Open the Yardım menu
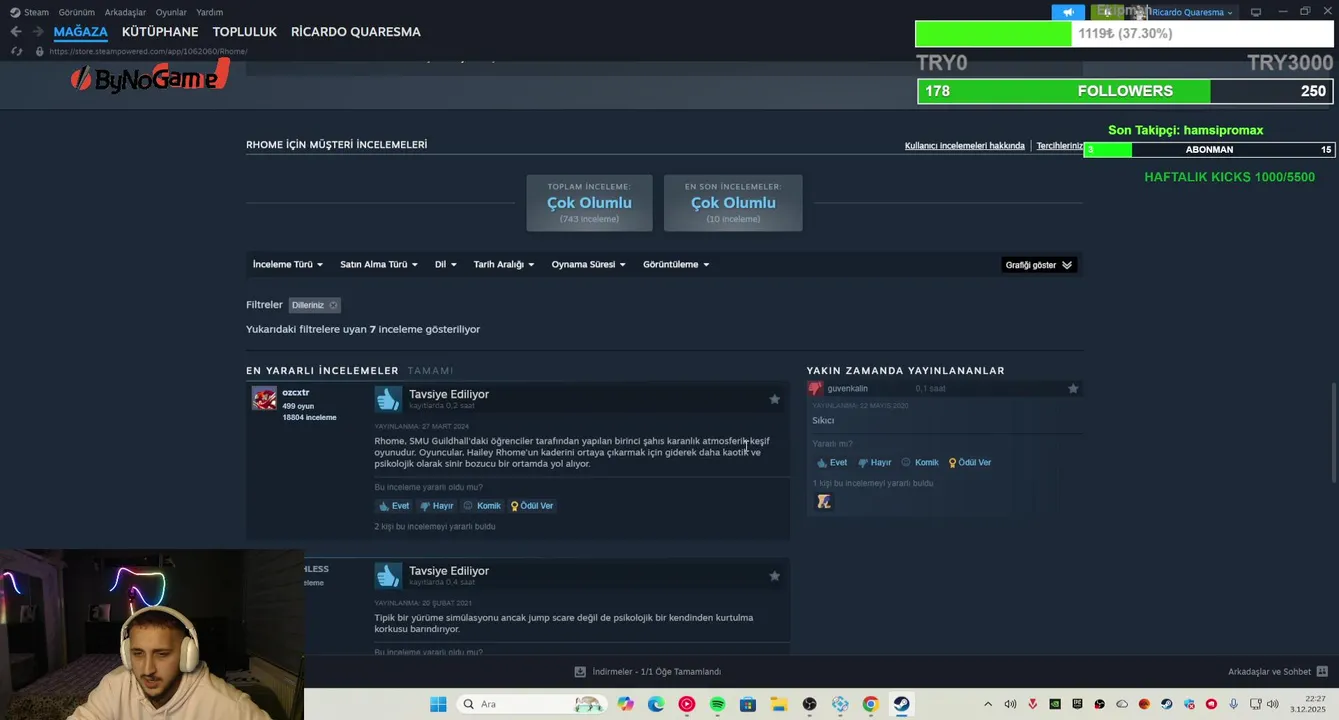This screenshot has height=720, width=1339. coord(210,12)
